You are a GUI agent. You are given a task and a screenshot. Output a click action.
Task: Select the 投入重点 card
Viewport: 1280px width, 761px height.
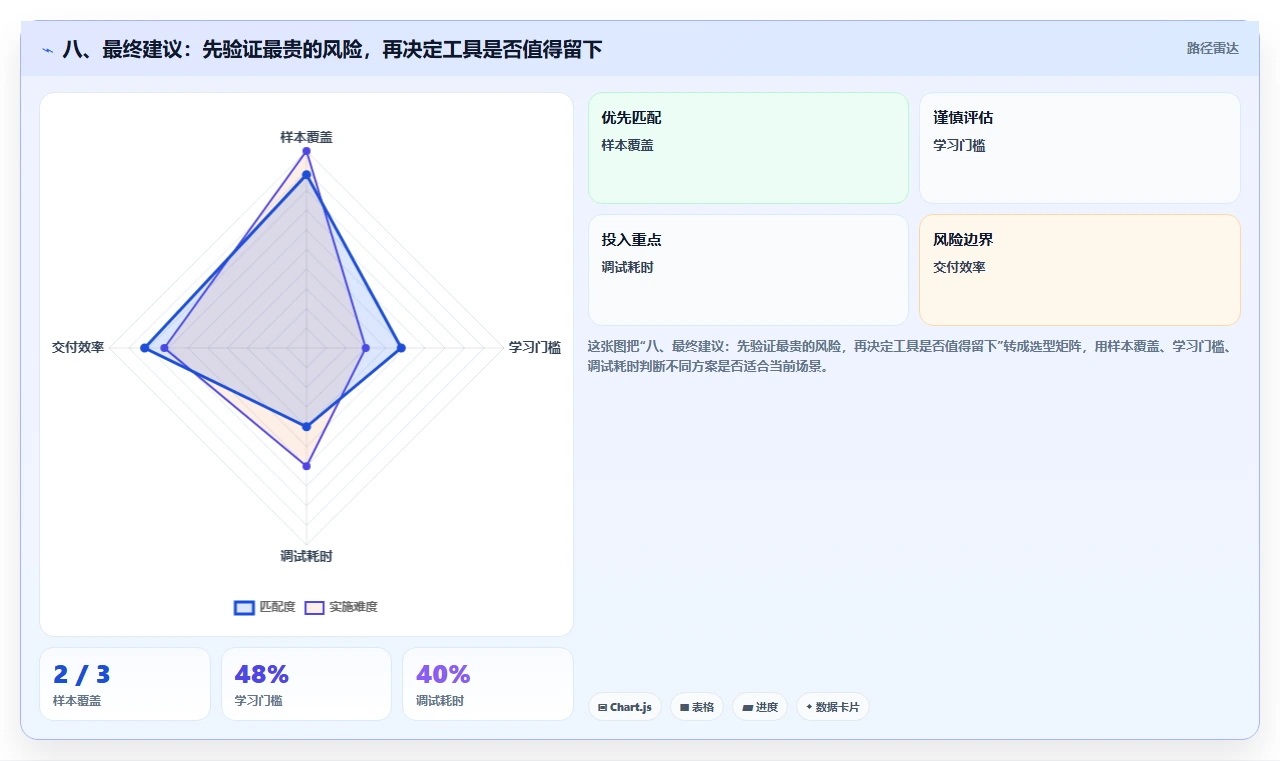coord(748,270)
